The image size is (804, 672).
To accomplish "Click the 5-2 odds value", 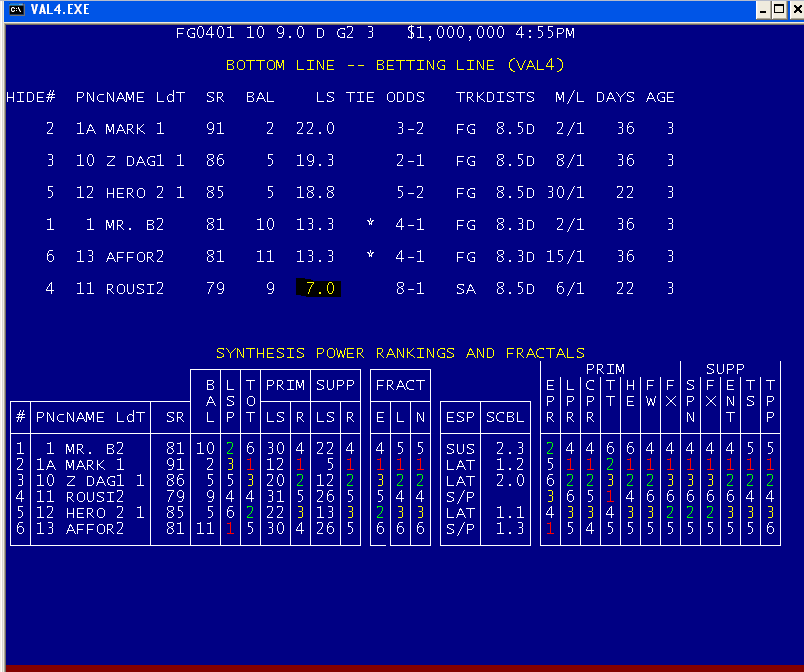I will tap(410, 193).
